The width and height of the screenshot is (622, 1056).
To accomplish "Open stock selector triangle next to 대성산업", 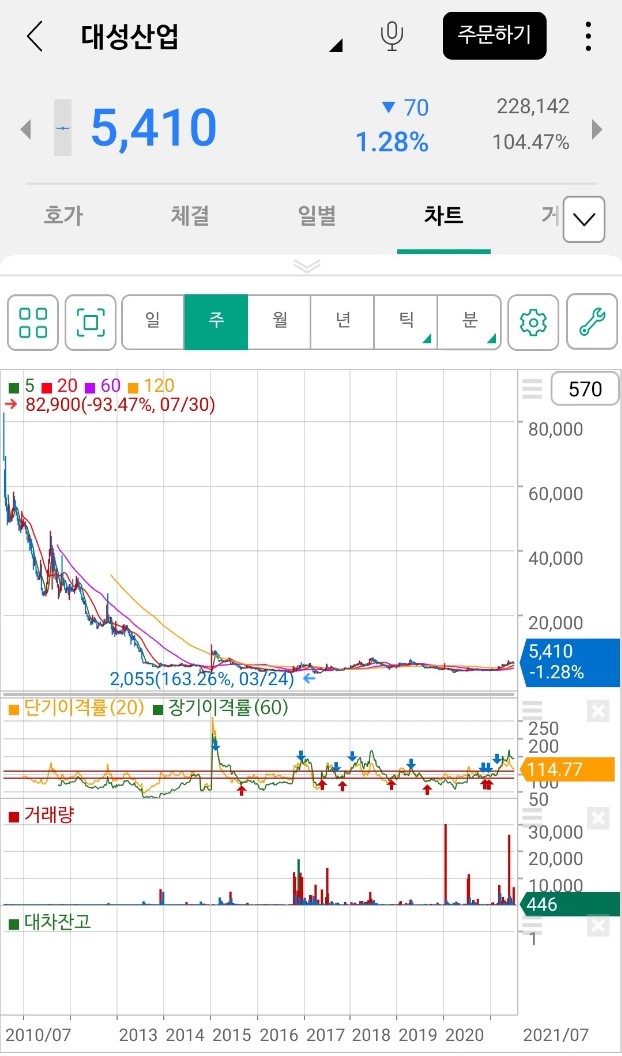I will pos(335,46).
